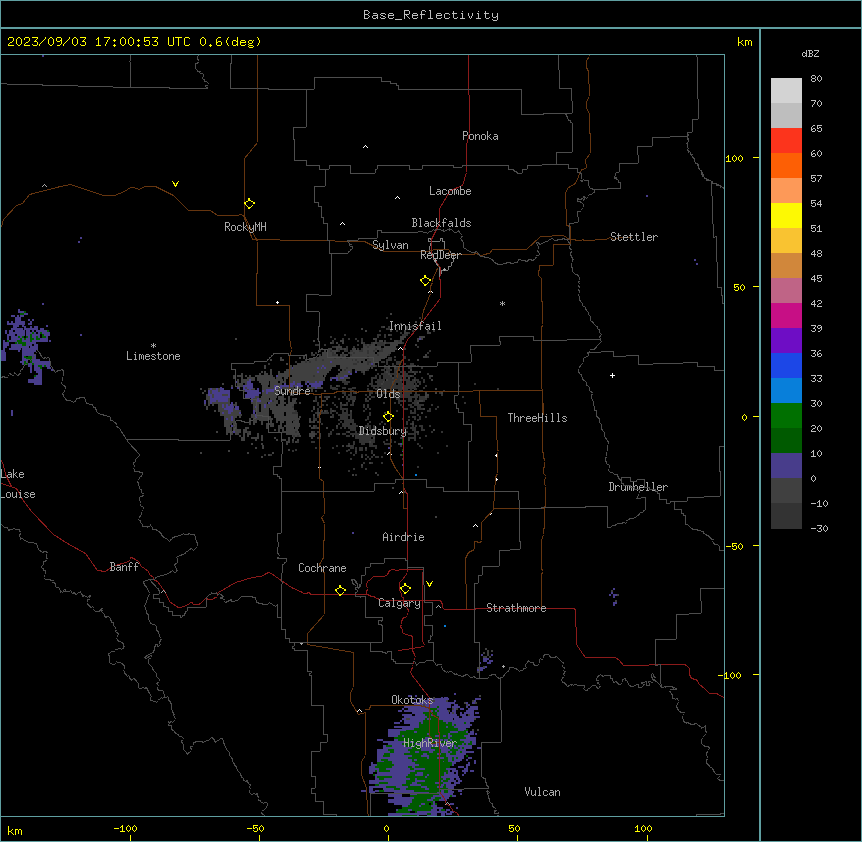This screenshot has width=862, height=842.
Task: Click the Lacombe town label
Action: [x=450, y=191]
